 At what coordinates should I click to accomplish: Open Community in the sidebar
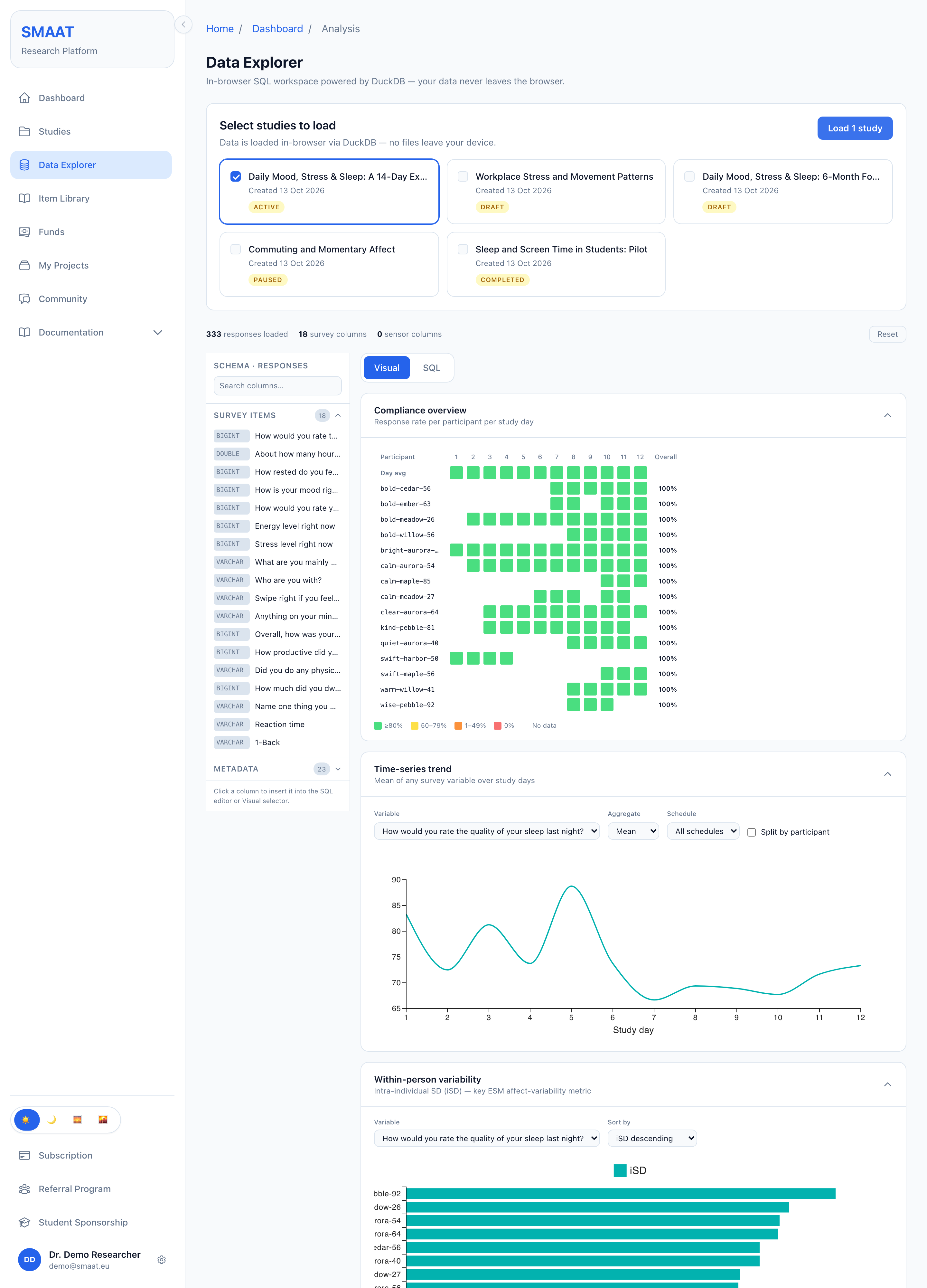point(91,299)
